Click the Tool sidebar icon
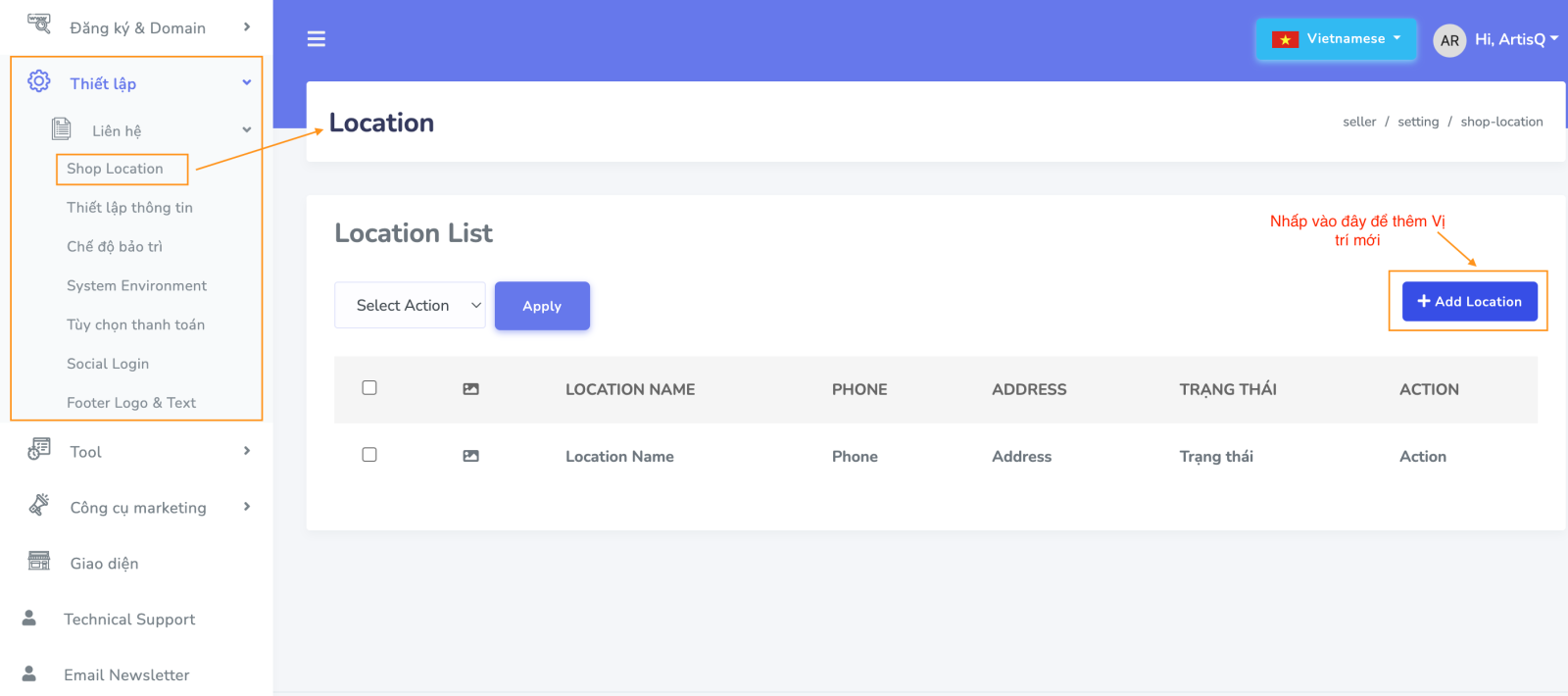Image resolution: width=1568 pixels, height=696 pixels. (39, 450)
